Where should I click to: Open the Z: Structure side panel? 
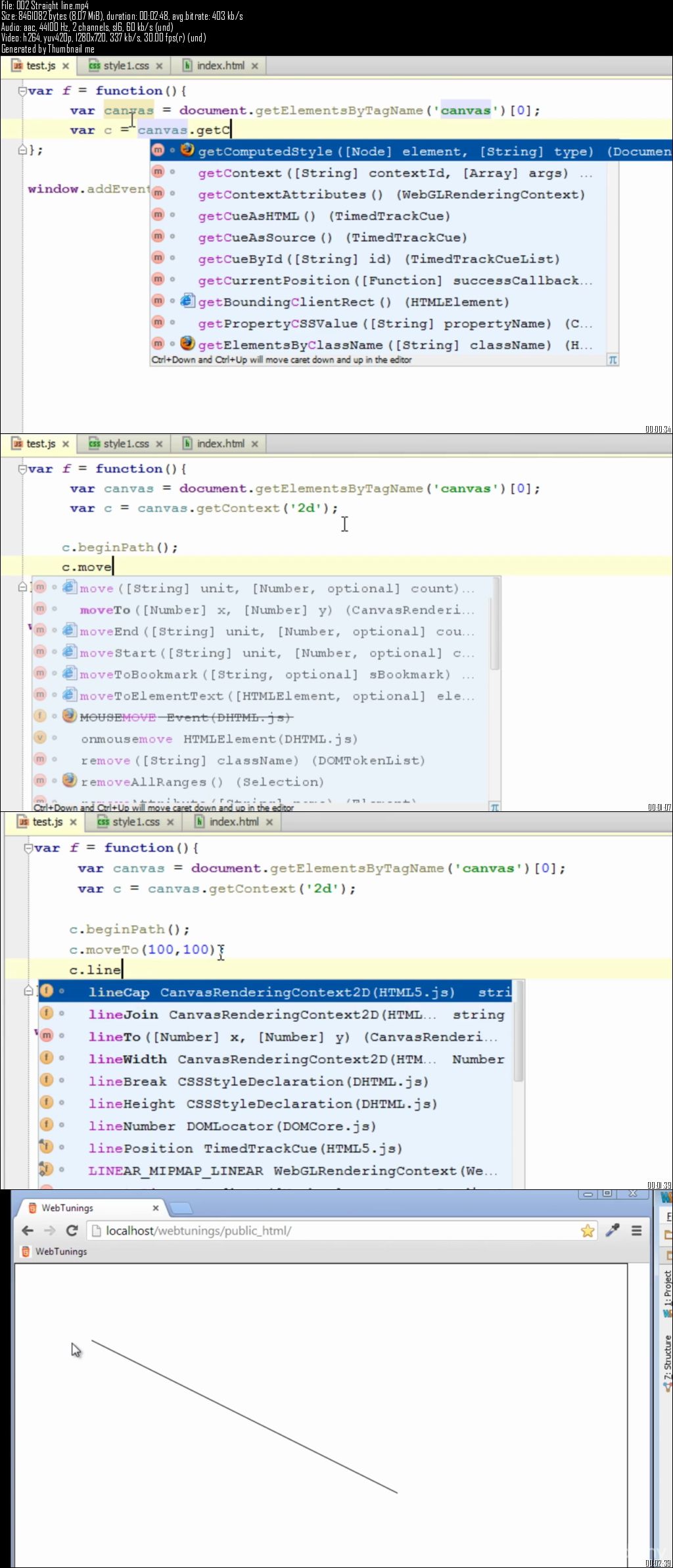tap(667, 1363)
